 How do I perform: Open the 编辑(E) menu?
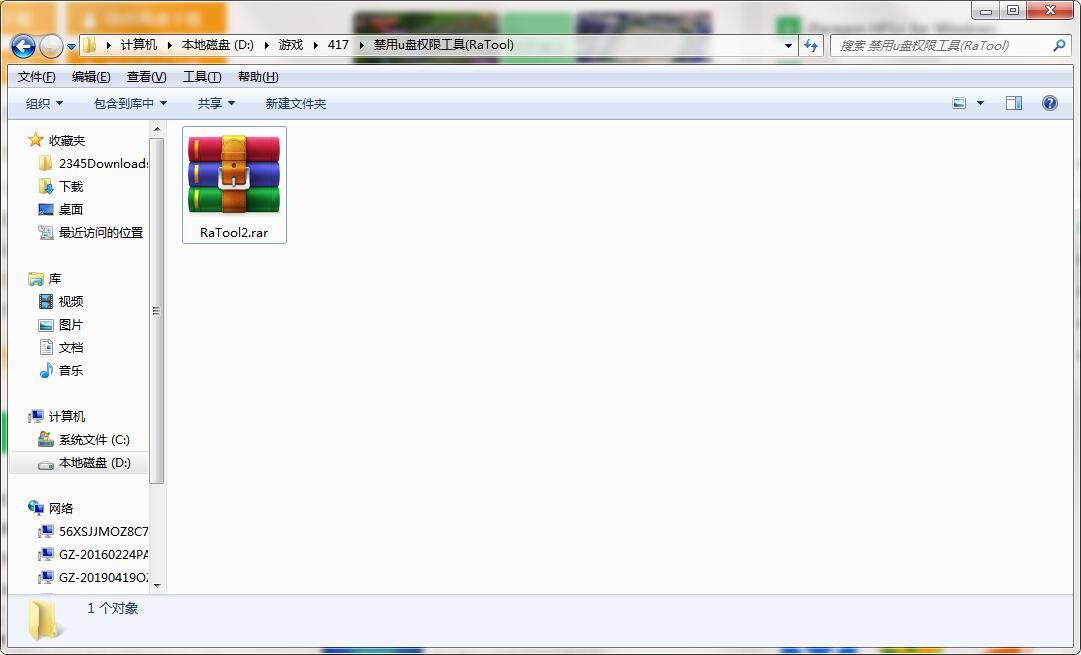click(91, 77)
